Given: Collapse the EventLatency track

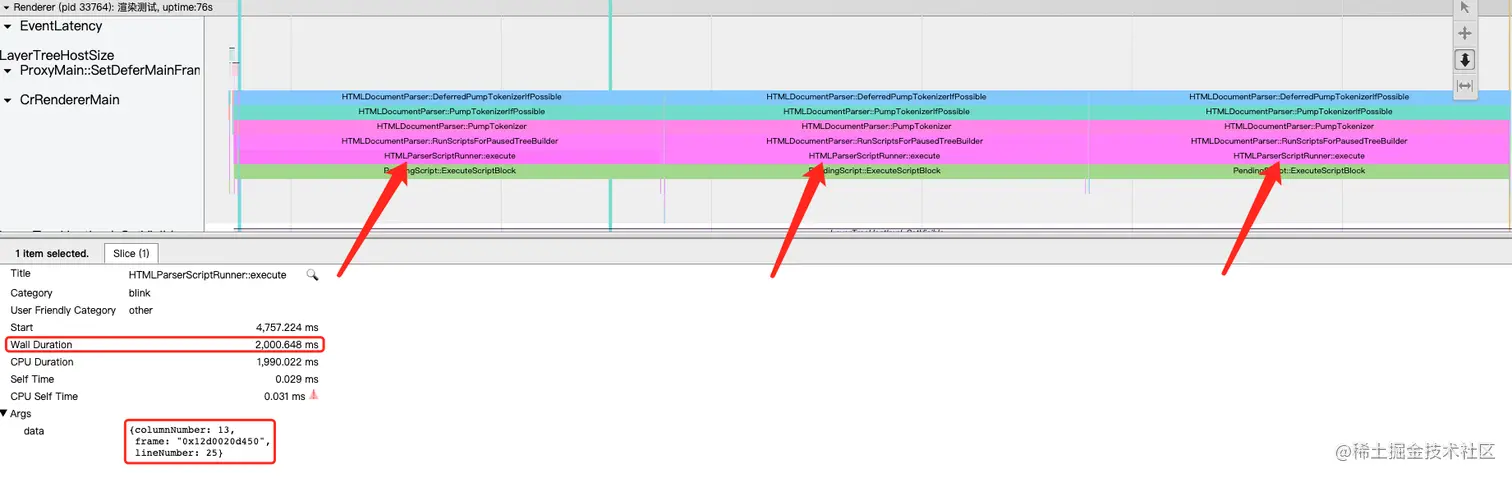Looking at the screenshot, I should click(8, 27).
